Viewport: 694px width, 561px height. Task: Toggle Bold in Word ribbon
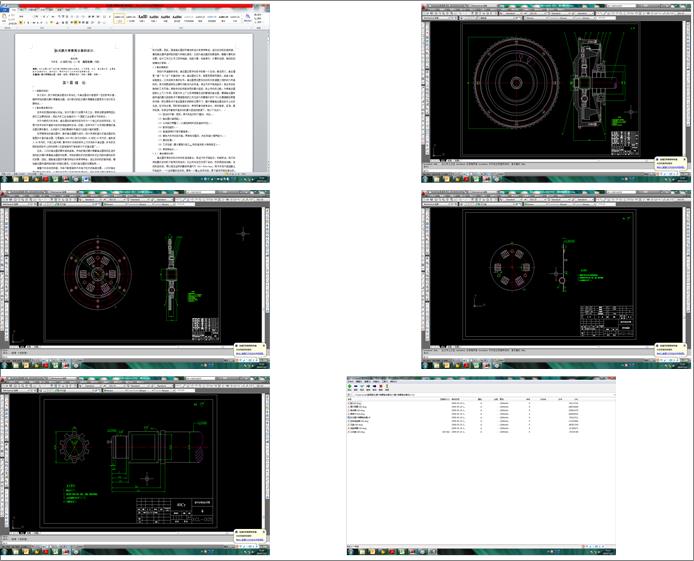click(x=21, y=22)
